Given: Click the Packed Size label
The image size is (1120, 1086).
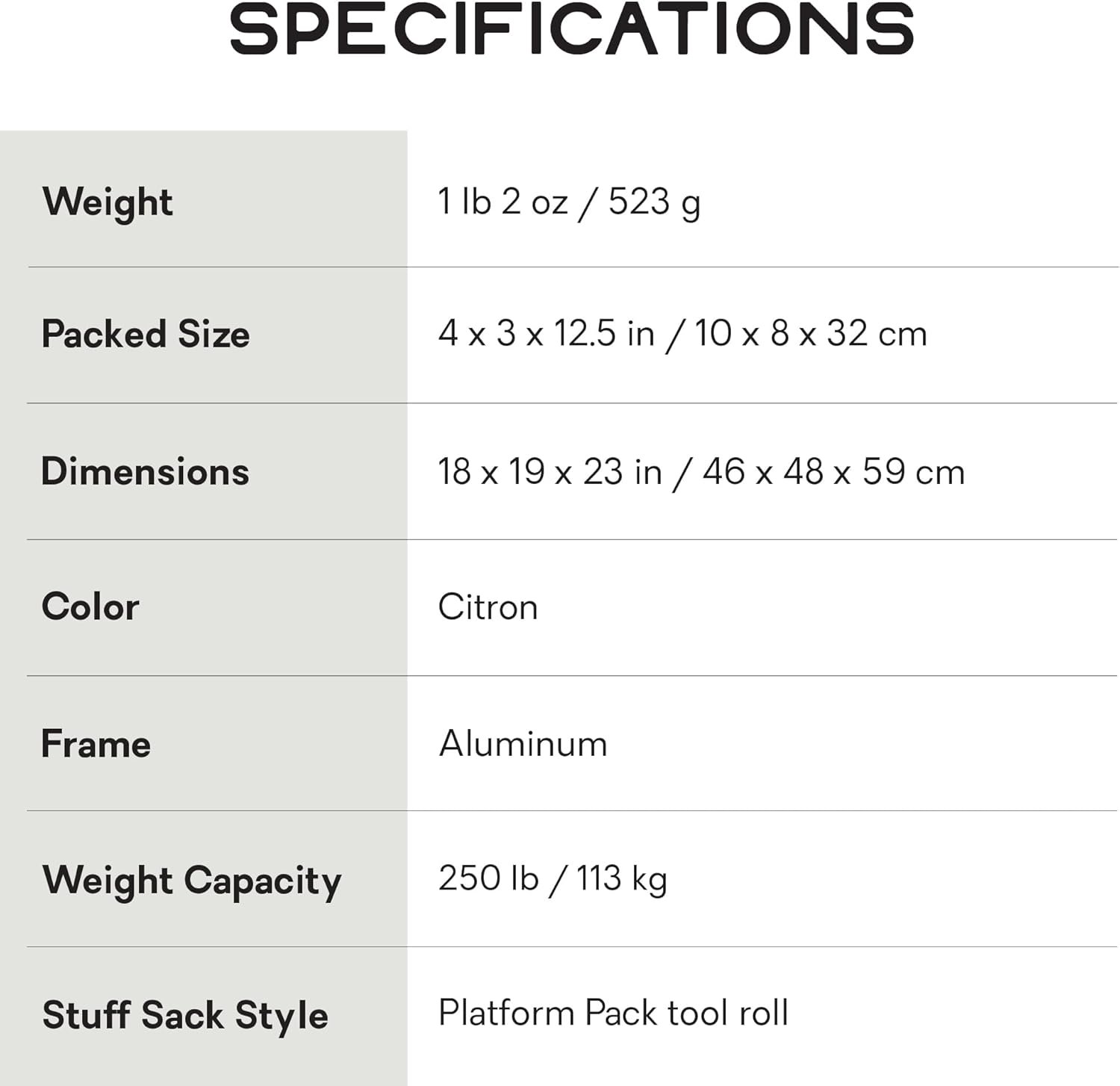Looking at the screenshot, I should [x=146, y=333].
